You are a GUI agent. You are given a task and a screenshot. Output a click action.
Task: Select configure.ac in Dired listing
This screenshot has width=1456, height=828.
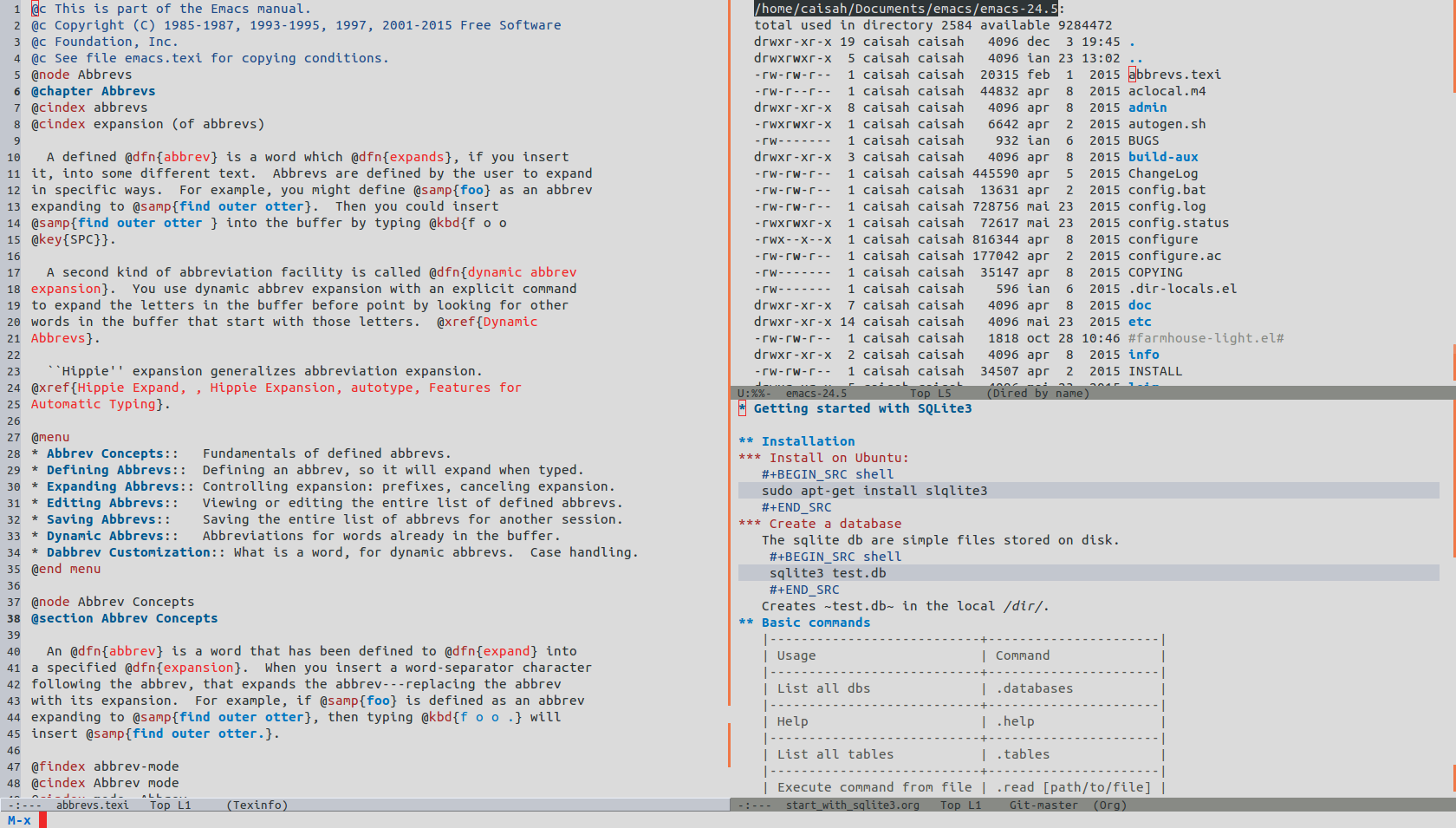point(1174,256)
